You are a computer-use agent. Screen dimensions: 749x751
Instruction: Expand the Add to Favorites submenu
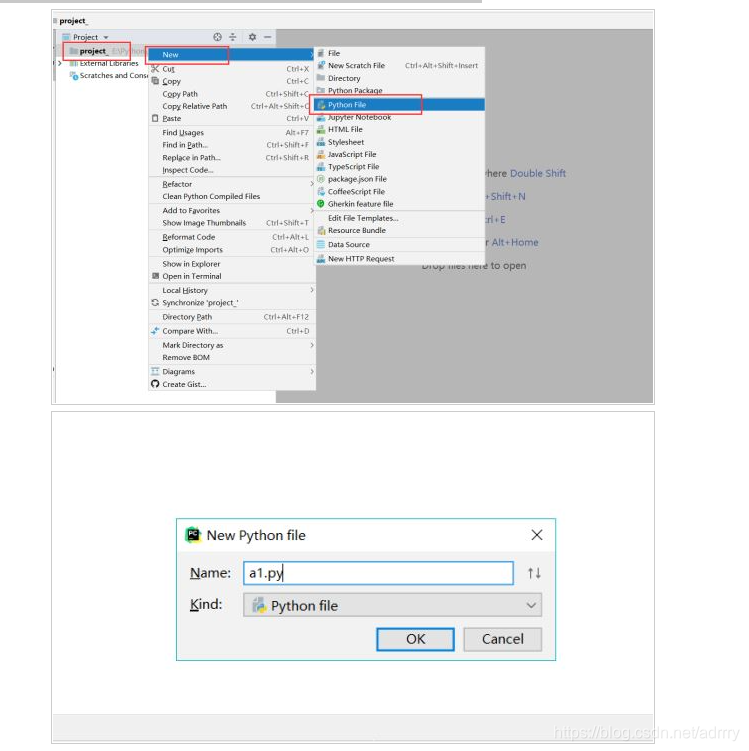point(231,210)
